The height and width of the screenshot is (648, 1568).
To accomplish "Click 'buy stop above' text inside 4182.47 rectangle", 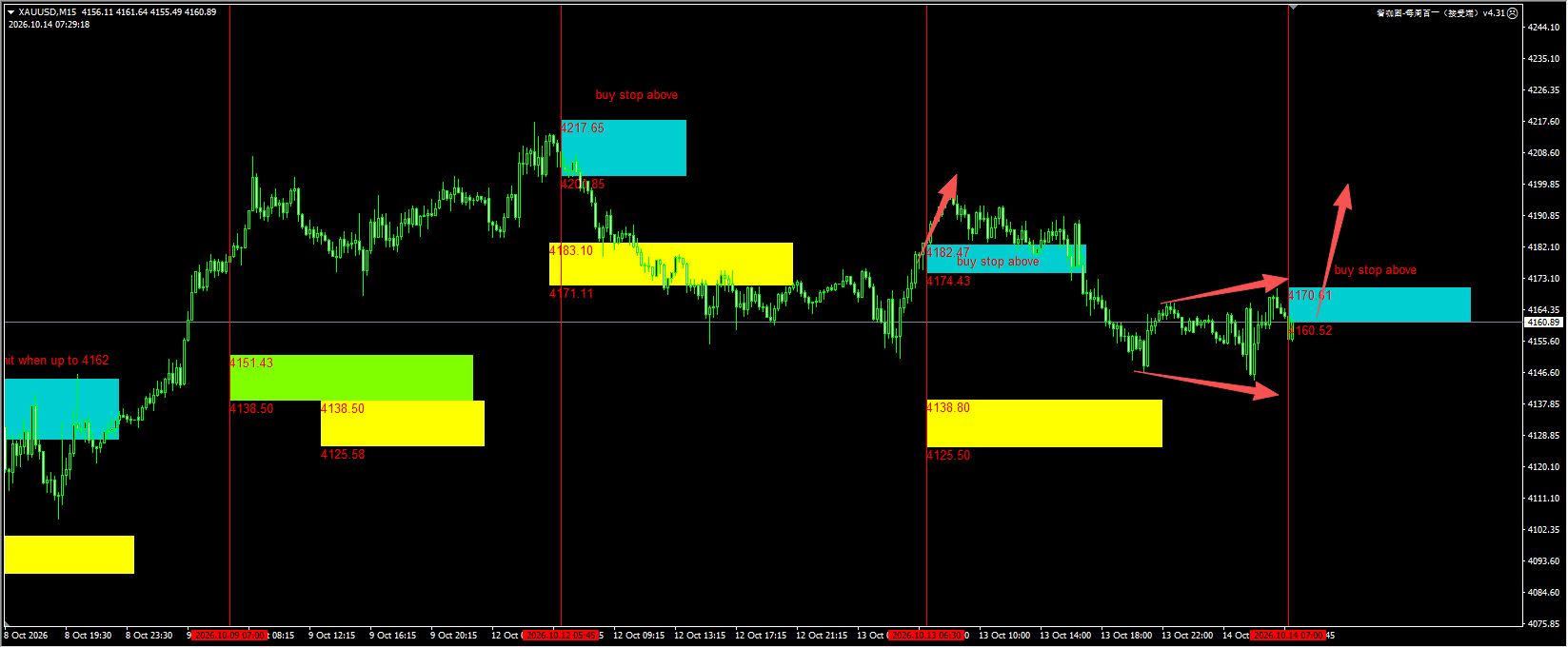I will click(x=998, y=262).
